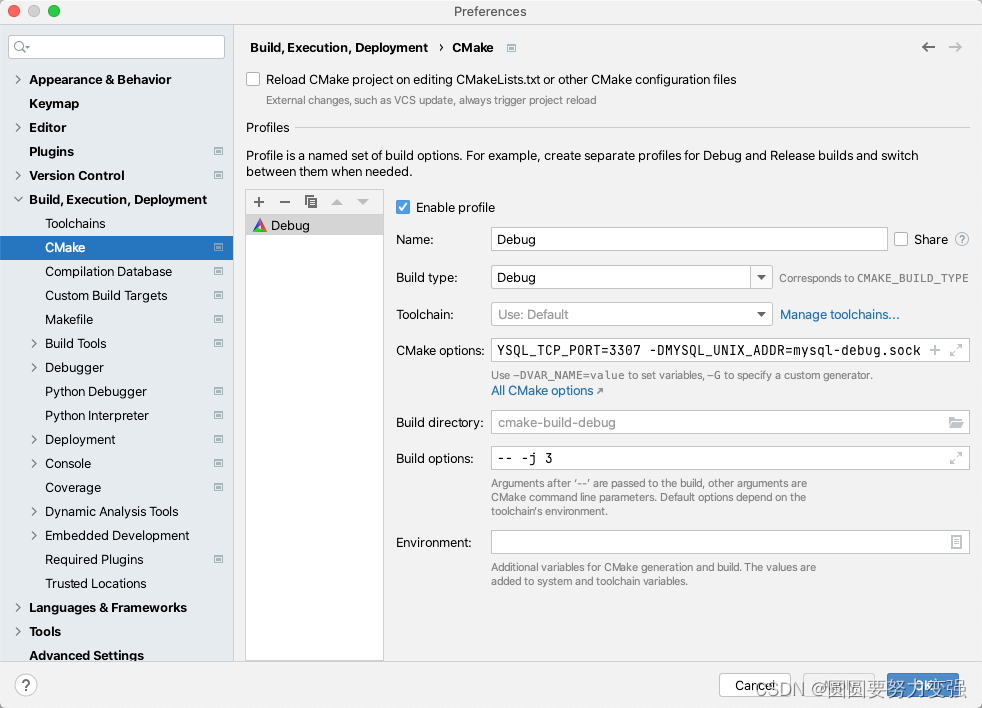Click project icon beside Compilation Database
Image resolution: width=982 pixels, height=708 pixels.
pyautogui.click(x=219, y=271)
